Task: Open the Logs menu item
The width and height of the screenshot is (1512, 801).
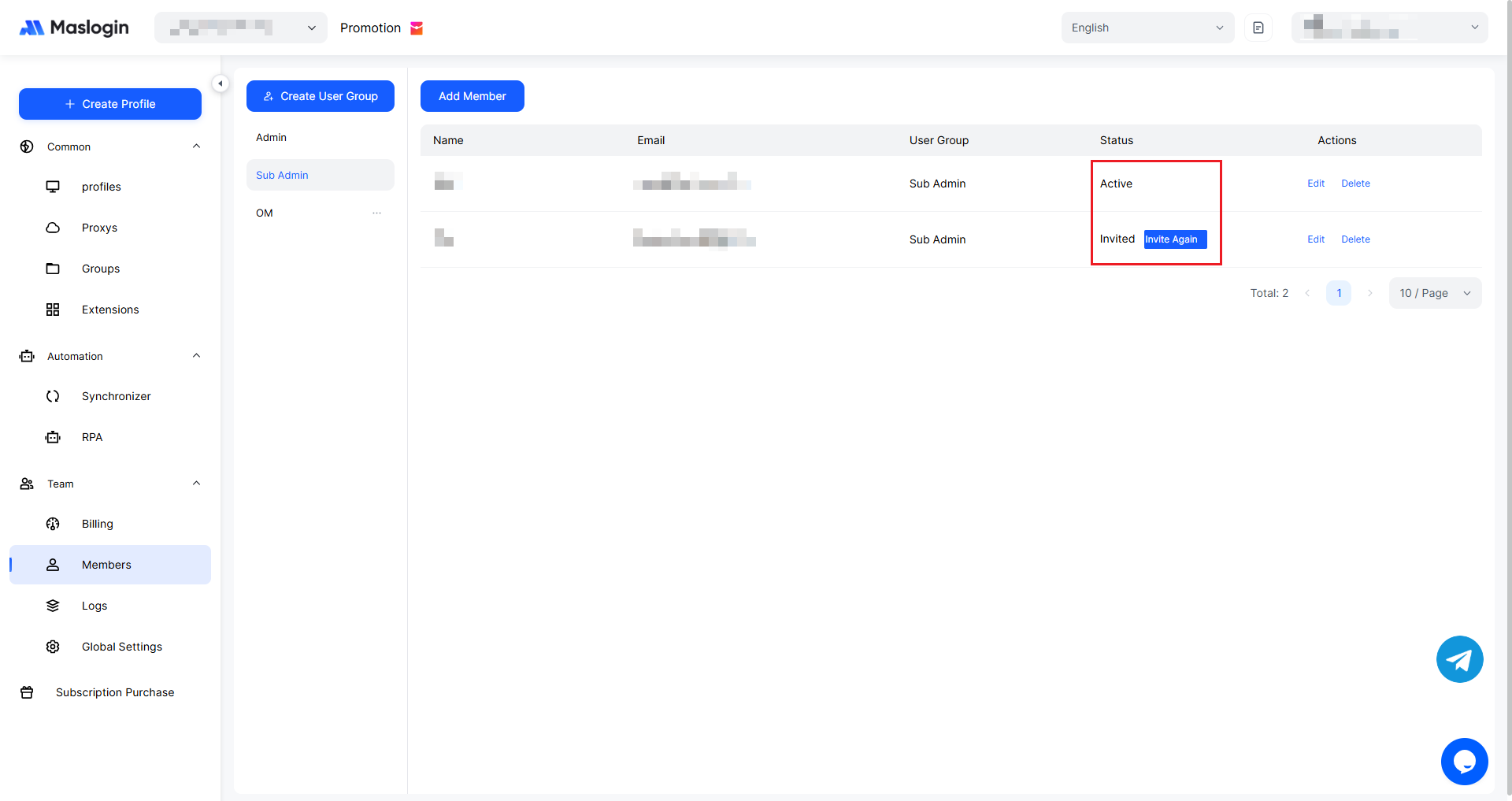Action: pos(94,606)
